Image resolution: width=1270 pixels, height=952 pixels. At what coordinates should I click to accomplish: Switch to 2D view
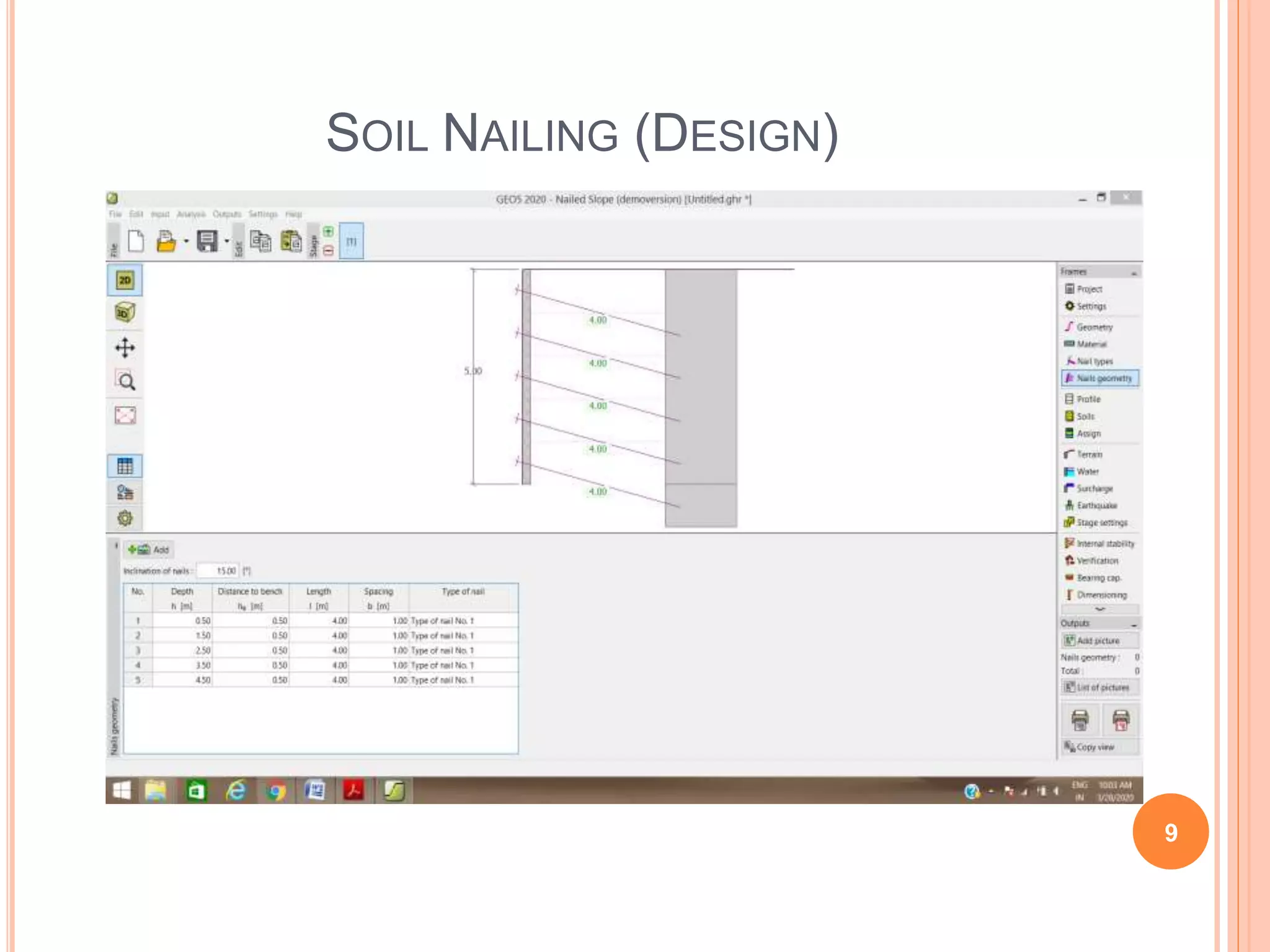(x=125, y=280)
